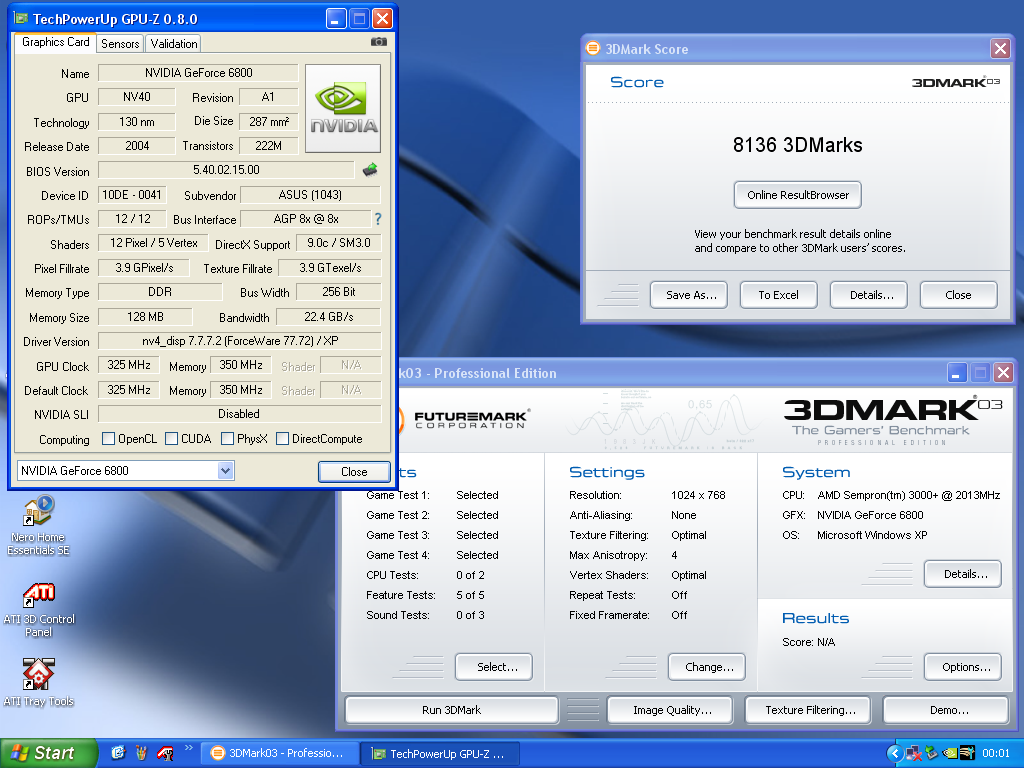Click the Run 3DMark button

pyautogui.click(x=451, y=710)
